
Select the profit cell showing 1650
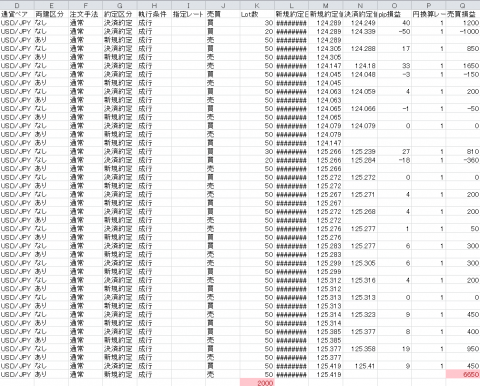pos(463,66)
